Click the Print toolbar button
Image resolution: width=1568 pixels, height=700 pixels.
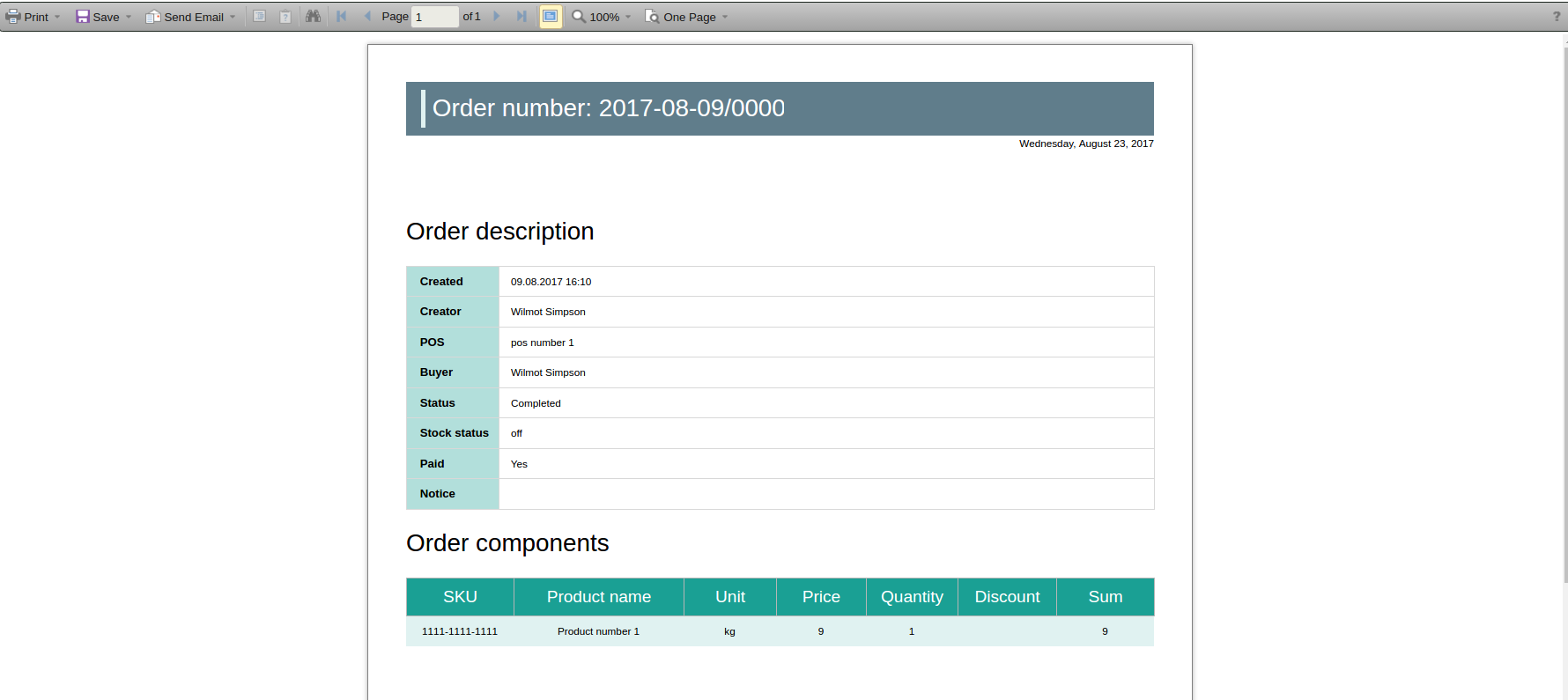tap(27, 17)
